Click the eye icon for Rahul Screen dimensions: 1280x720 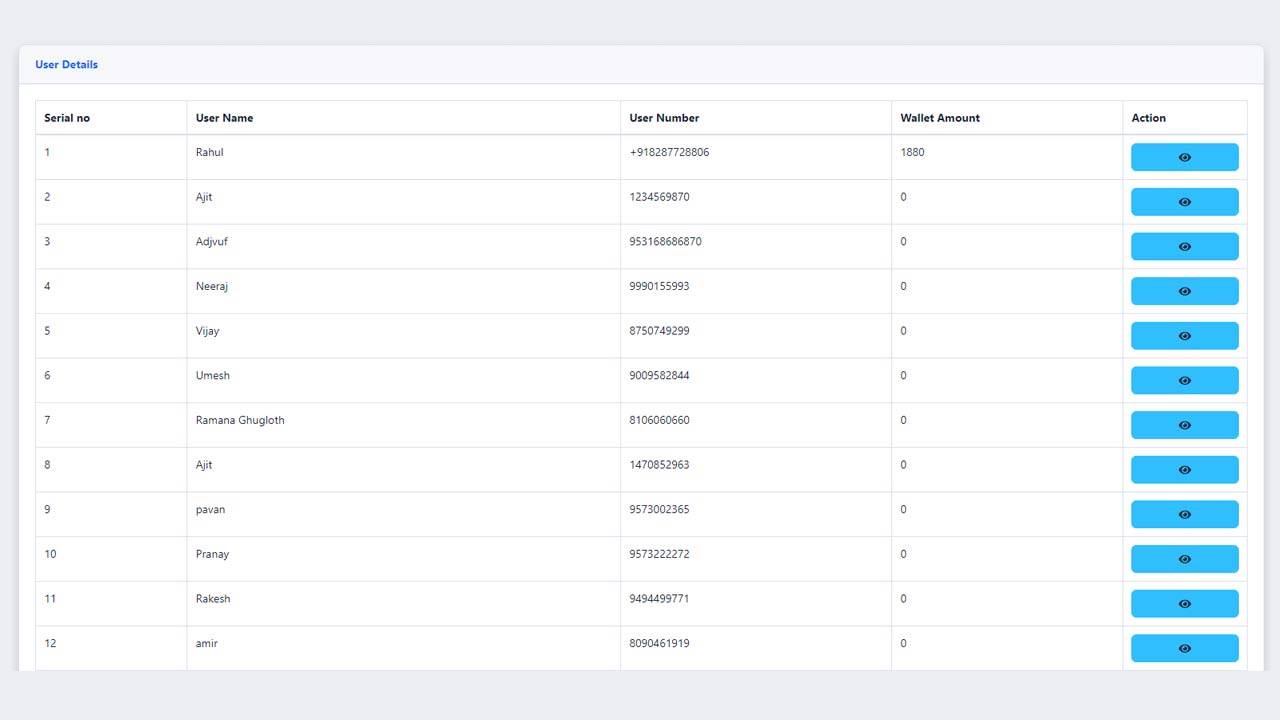(x=1184, y=157)
